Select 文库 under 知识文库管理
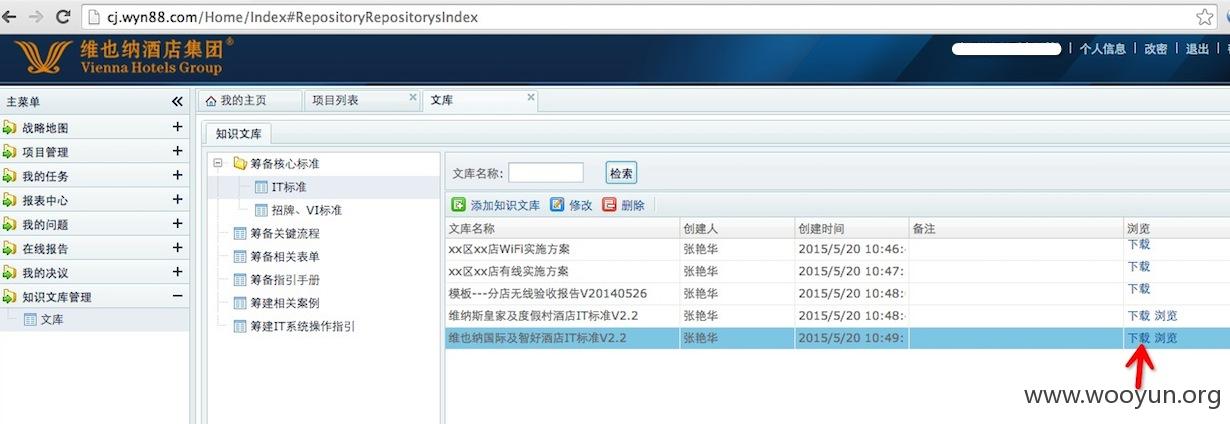The height and width of the screenshot is (424, 1230). pos(52,320)
